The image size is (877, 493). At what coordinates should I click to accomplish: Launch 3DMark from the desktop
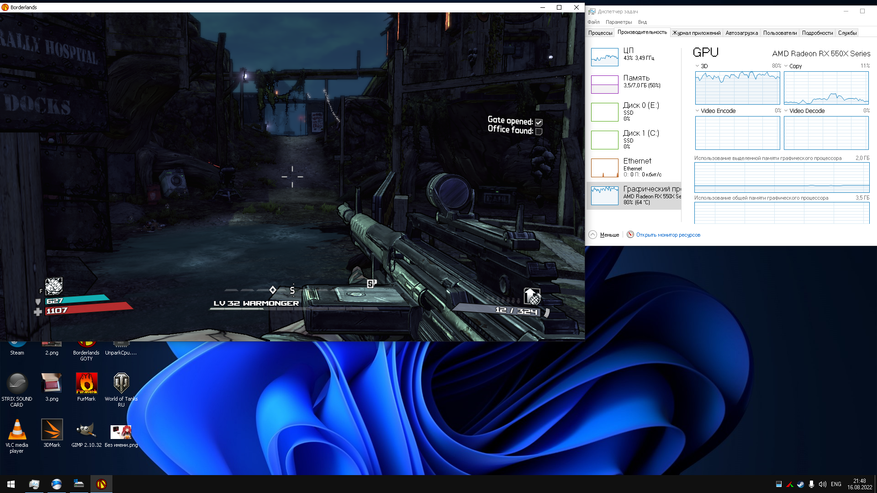[51, 433]
